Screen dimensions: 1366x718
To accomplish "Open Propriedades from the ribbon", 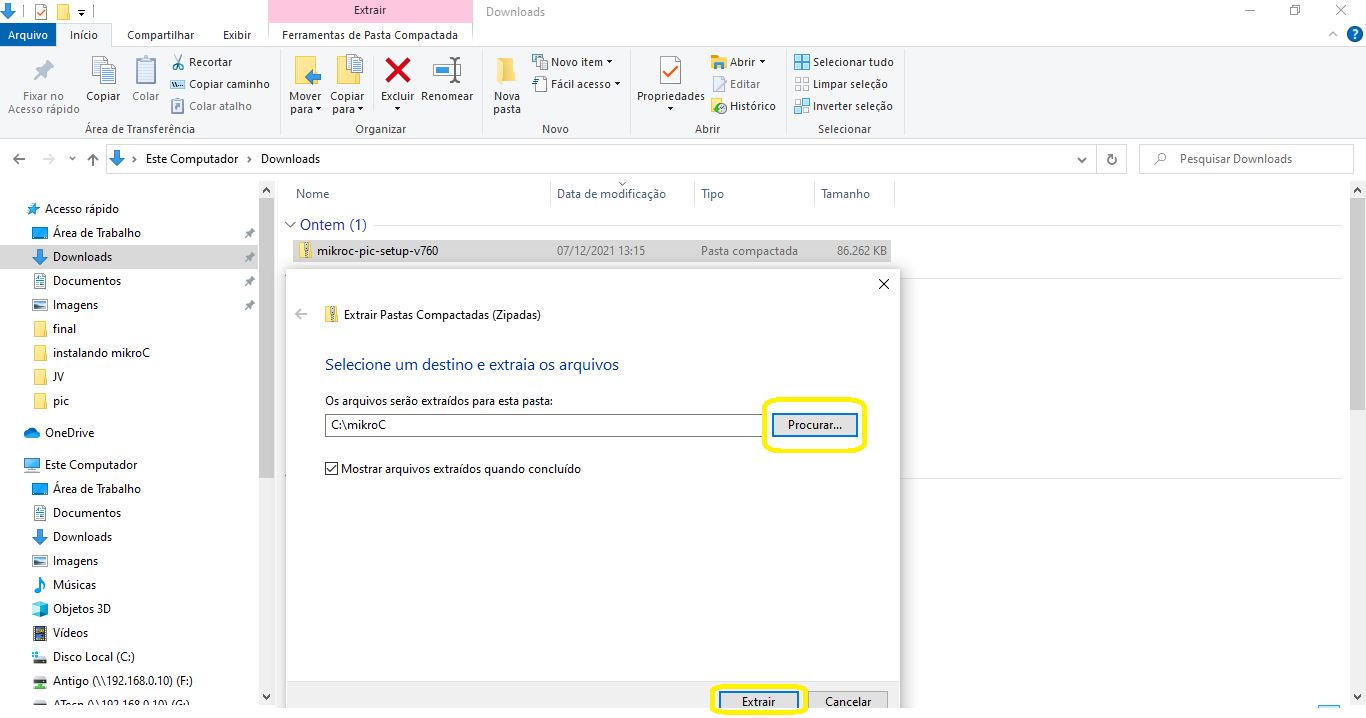I will pyautogui.click(x=670, y=73).
